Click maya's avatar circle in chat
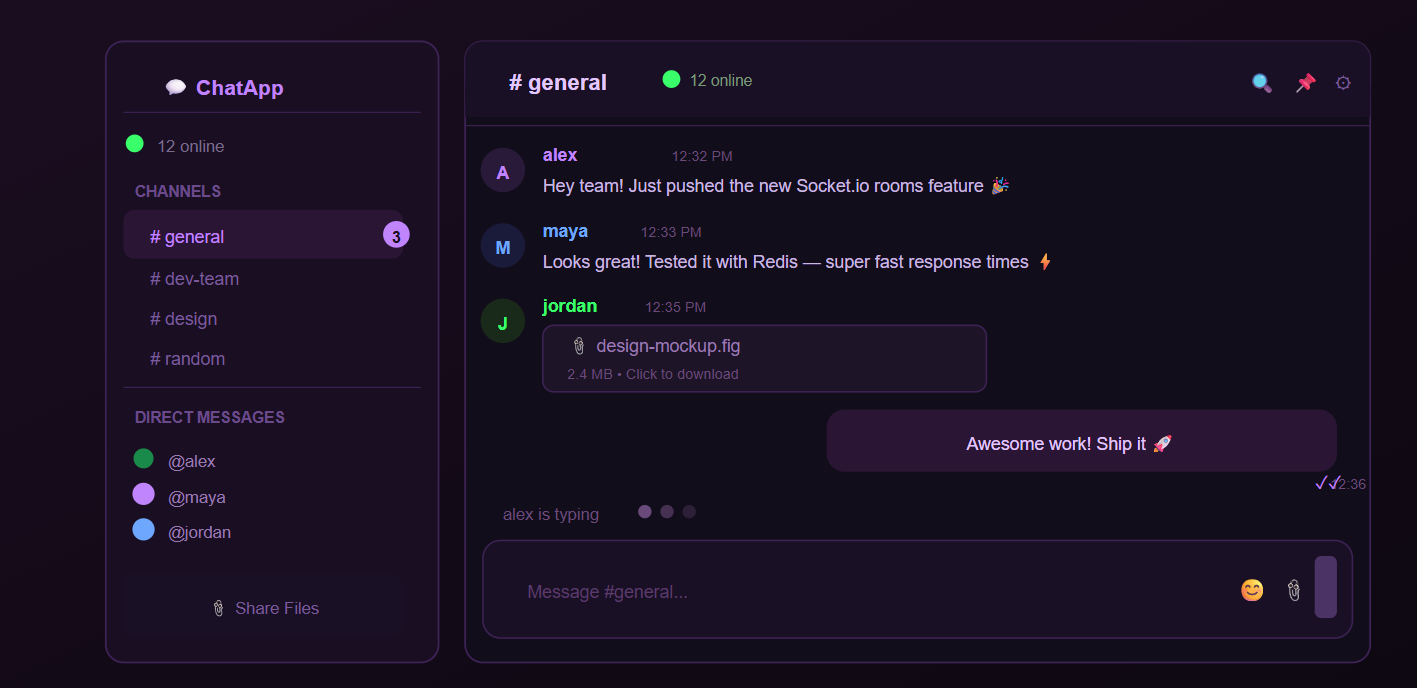1417x688 pixels. [503, 246]
